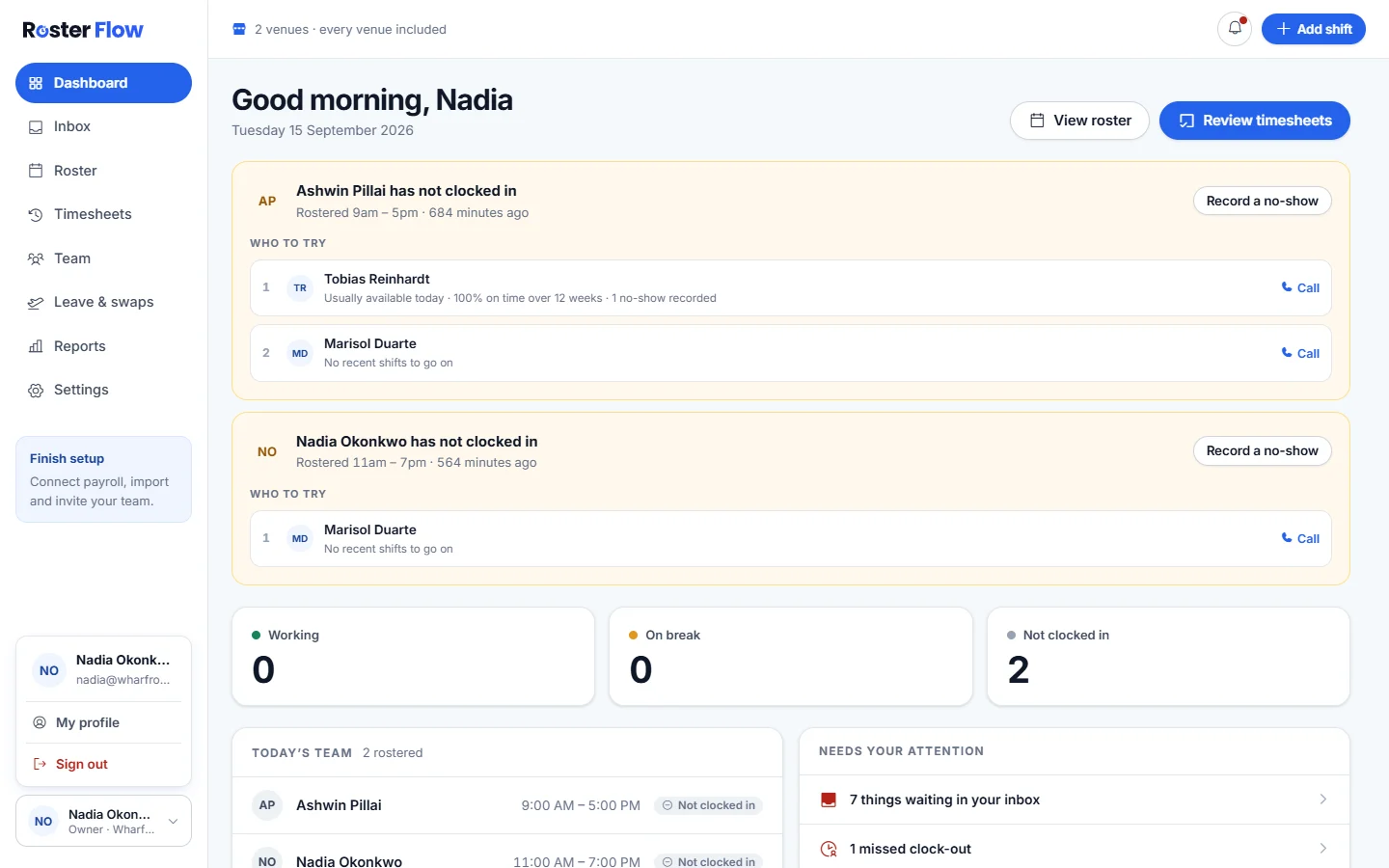Open the missed clock-out row chevron
Image resolution: width=1389 pixels, height=868 pixels.
click(1322, 849)
